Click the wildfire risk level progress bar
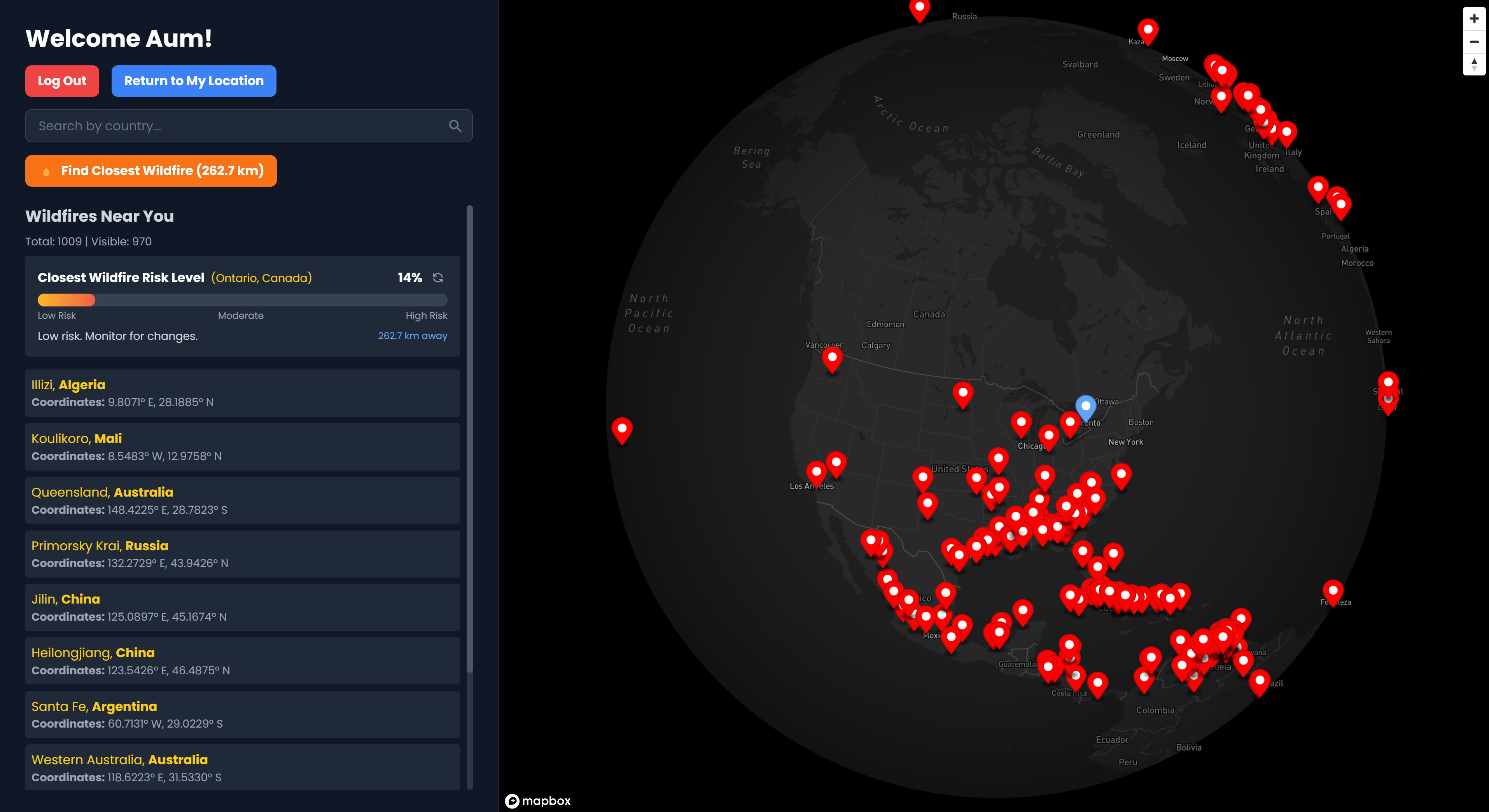Image resolution: width=1489 pixels, height=812 pixels. [242, 300]
